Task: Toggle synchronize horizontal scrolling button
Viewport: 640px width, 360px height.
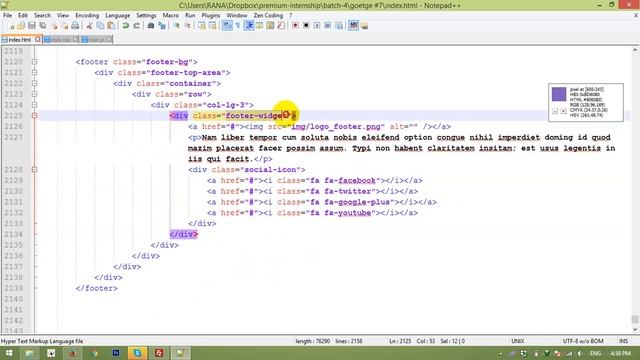Action: [x=213, y=26]
